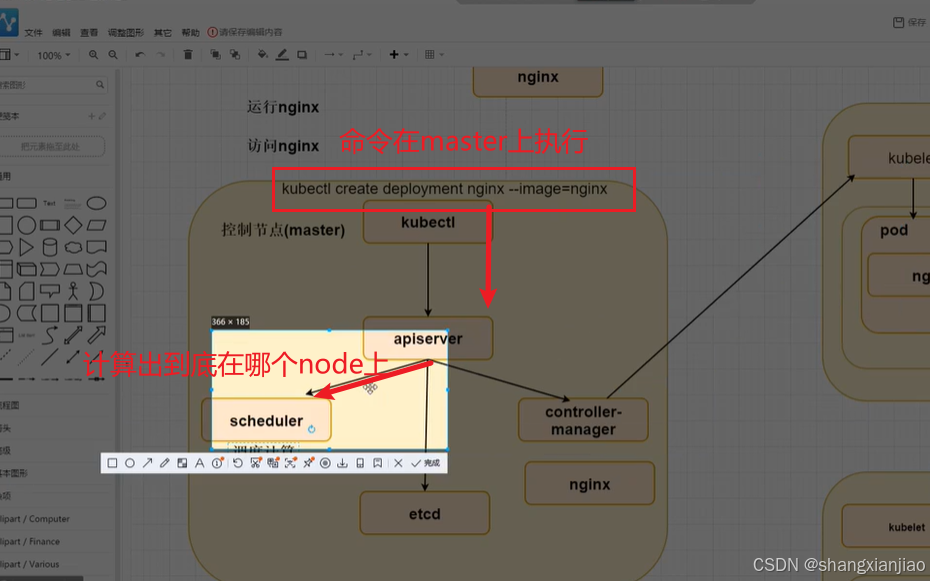Click the undo arrow in editor toolbar
The height and width of the screenshot is (581, 930).
point(140,55)
